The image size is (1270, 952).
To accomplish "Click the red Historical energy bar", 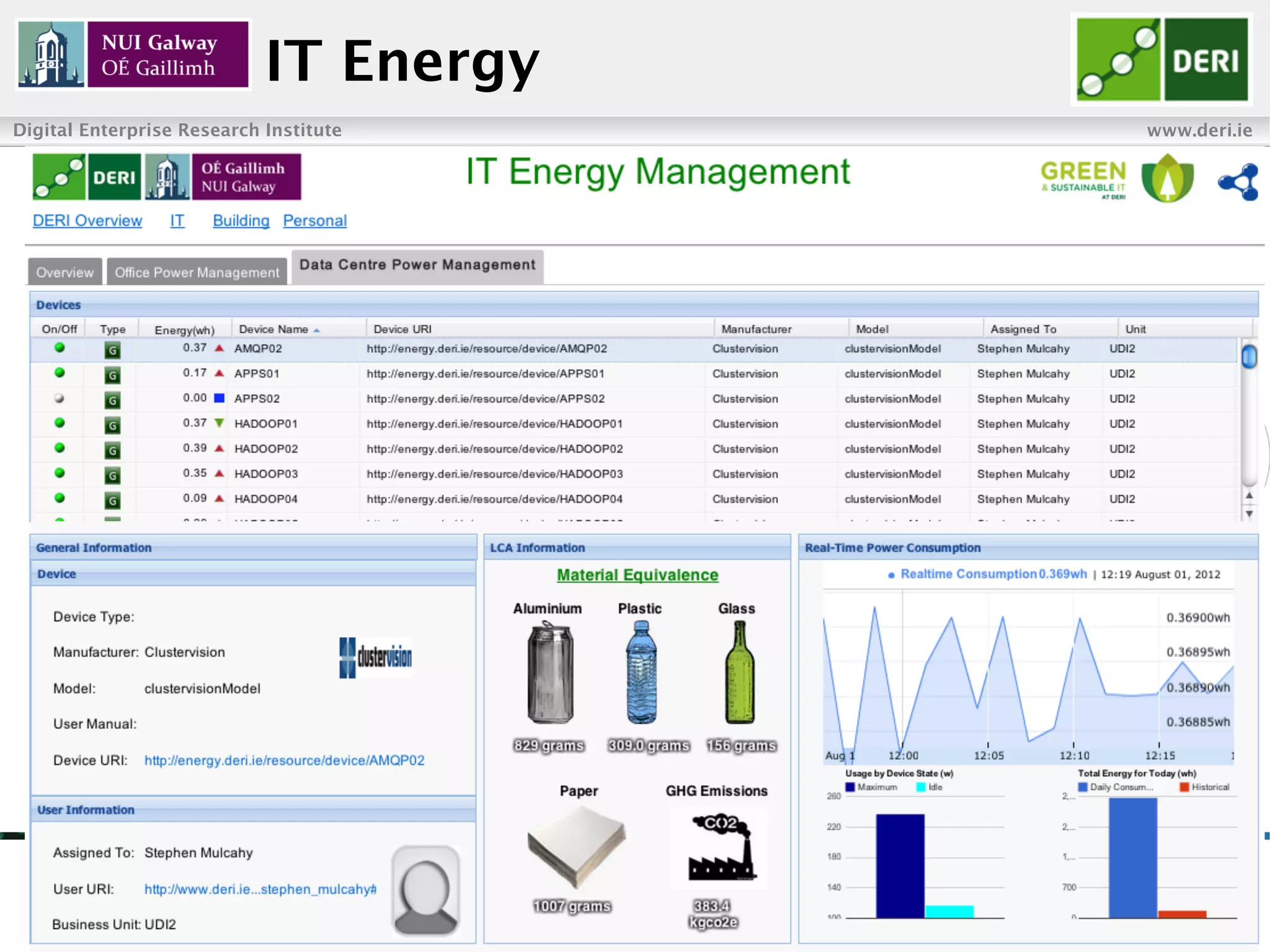I will 1183,914.
